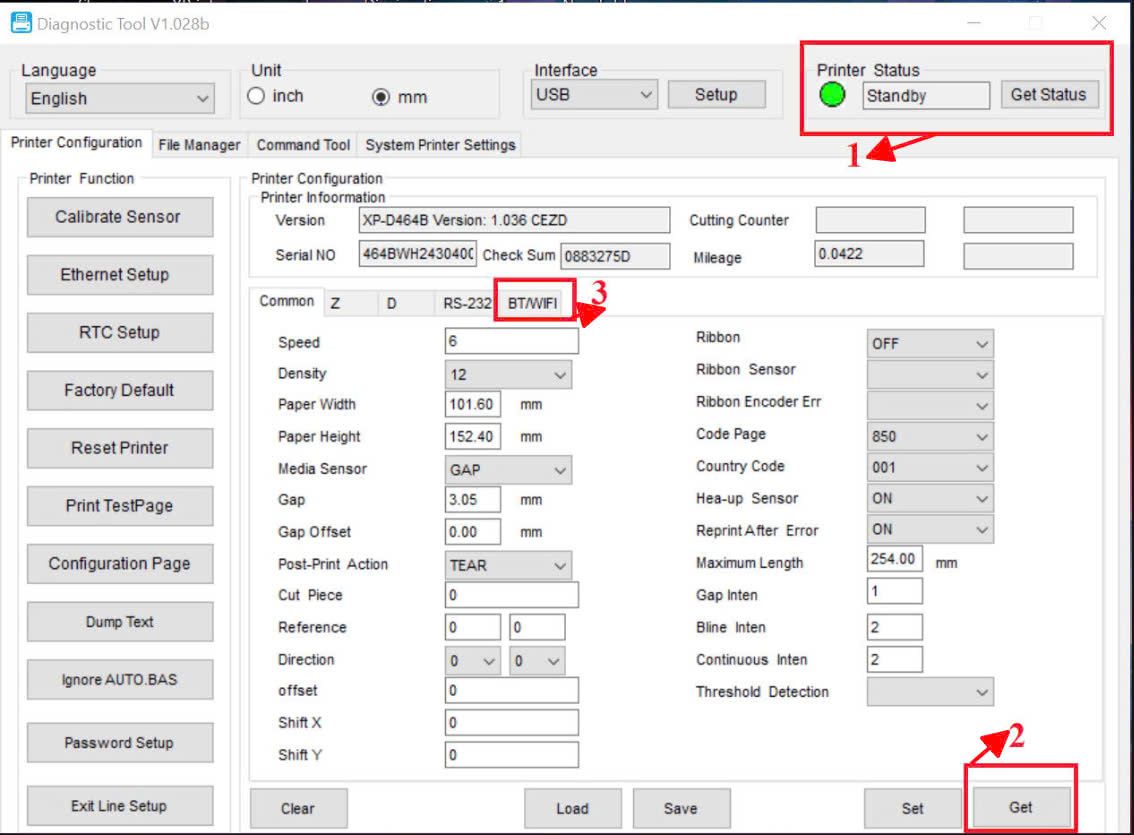This screenshot has width=1134, height=835.
Task: Open the first Direction dropdown
Action: pyautogui.click(x=472, y=661)
